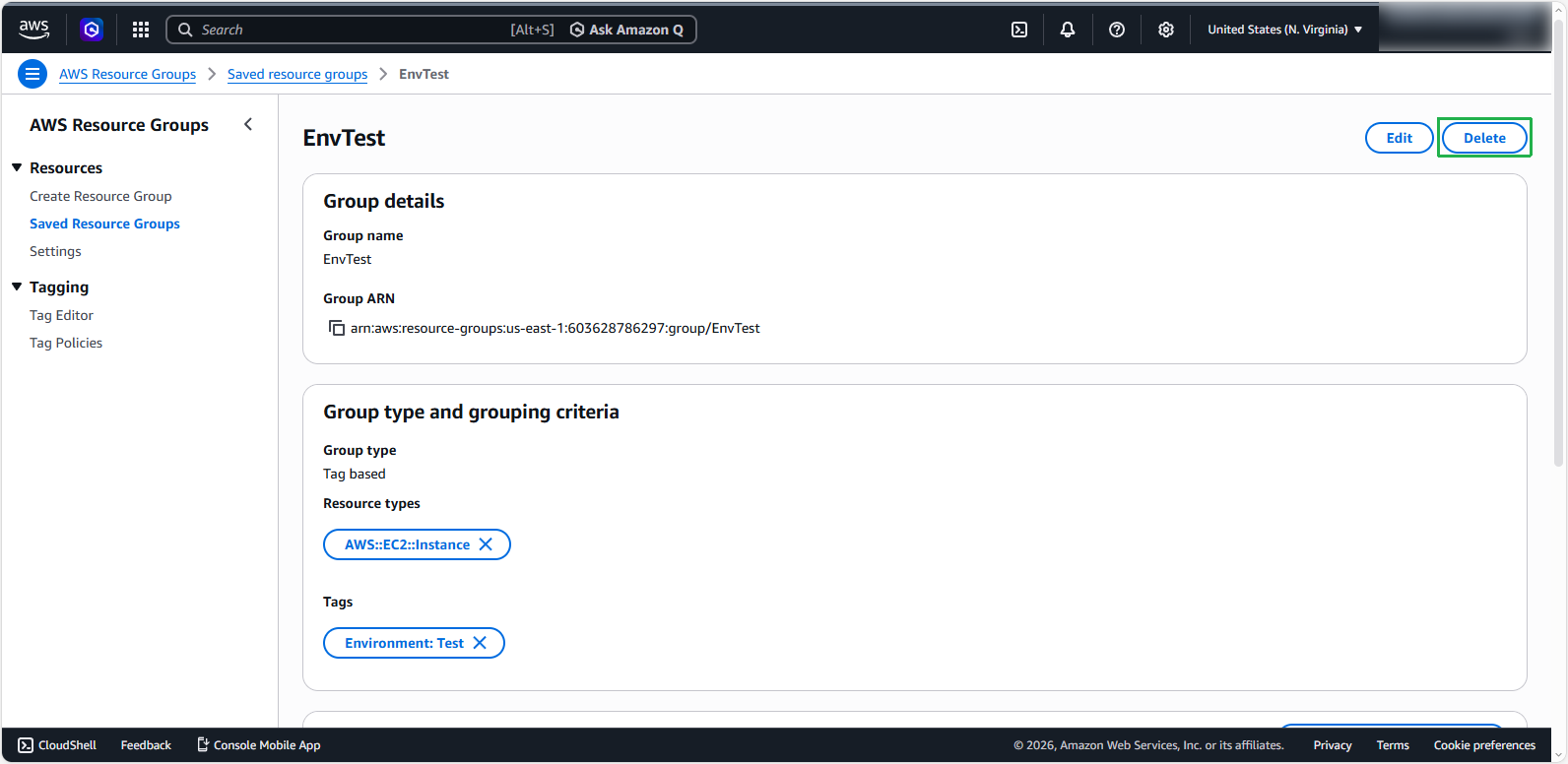
Task: Click the Feedback footer link
Action: tap(146, 745)
